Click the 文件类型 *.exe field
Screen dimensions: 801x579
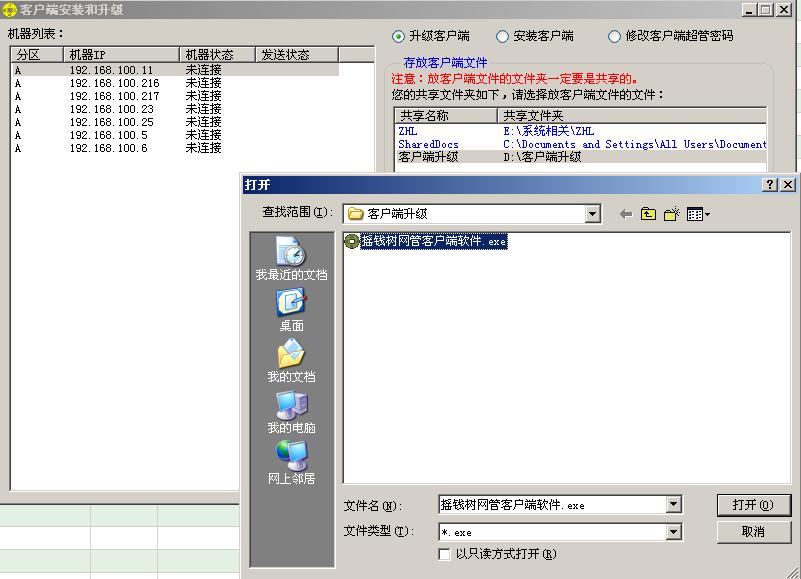[552, 532]
